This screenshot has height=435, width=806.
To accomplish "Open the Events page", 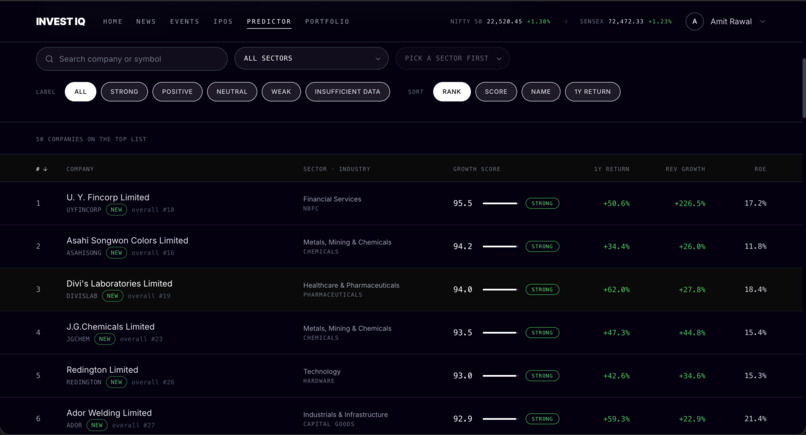I will coord(185,22).
